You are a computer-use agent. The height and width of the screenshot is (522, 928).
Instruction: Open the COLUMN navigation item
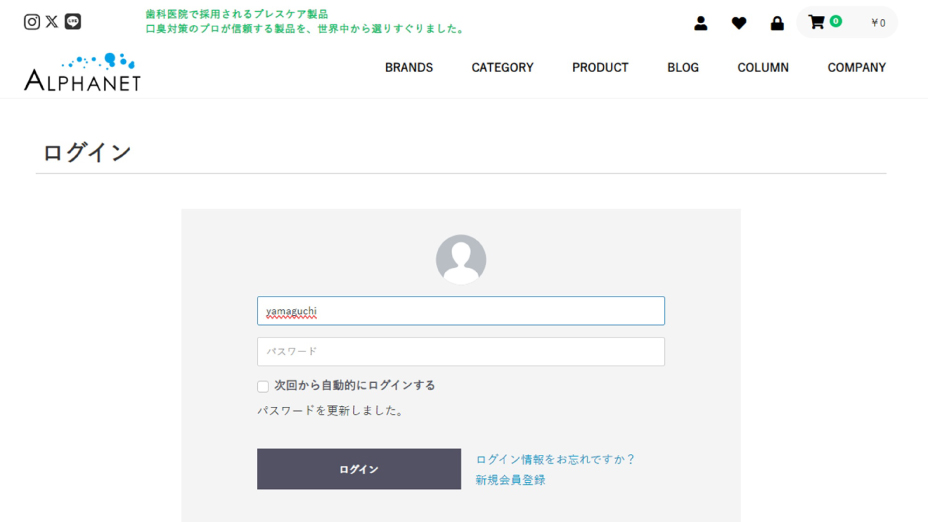763,68
